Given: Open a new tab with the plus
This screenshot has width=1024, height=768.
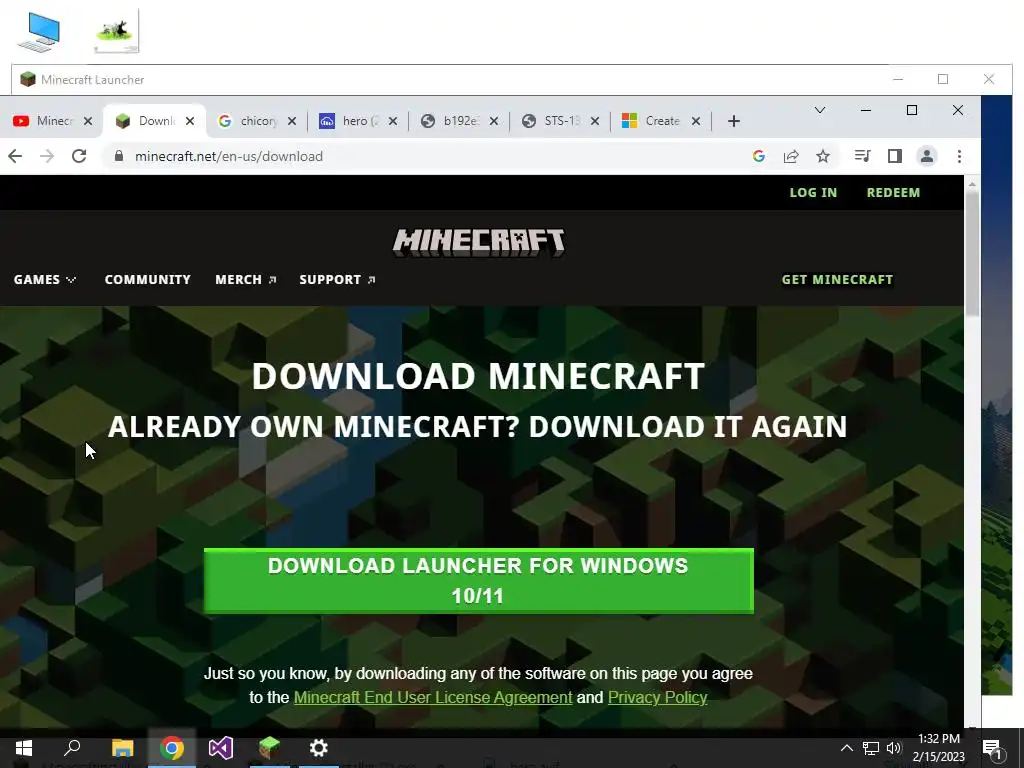Looking at the screenshot, I should [x=733, y=121].
